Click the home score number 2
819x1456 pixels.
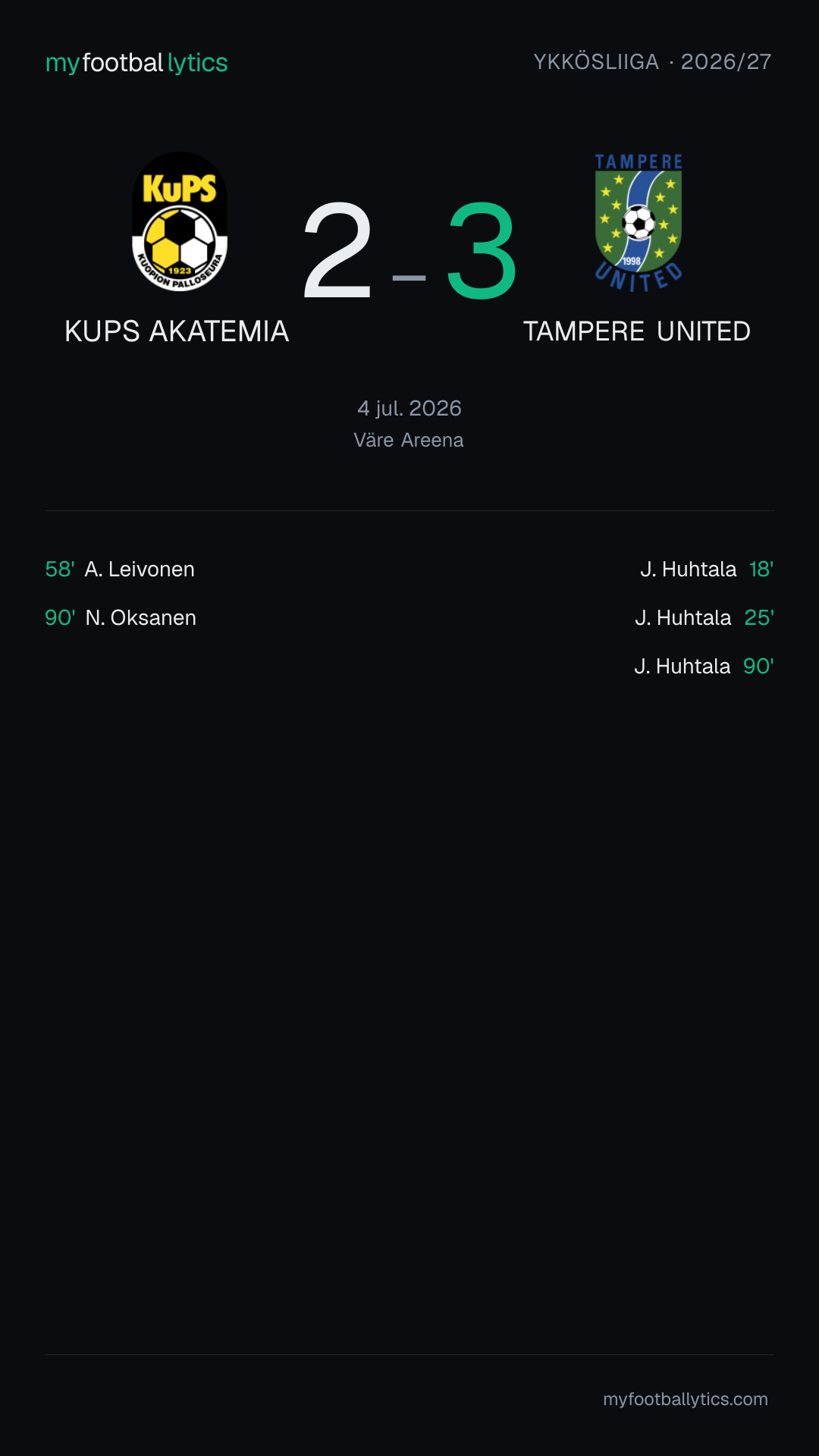[x=337, y=251]
